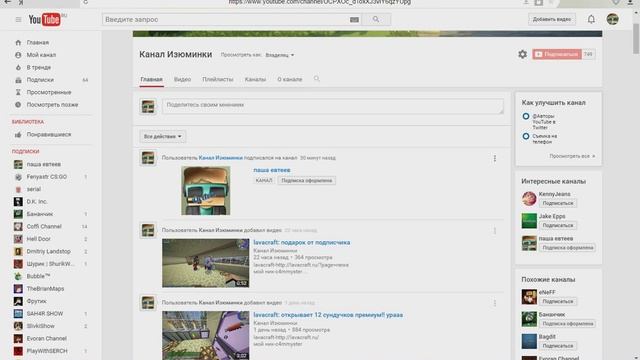Click the magnifier search button
The image size is (640, 360).
376,19
